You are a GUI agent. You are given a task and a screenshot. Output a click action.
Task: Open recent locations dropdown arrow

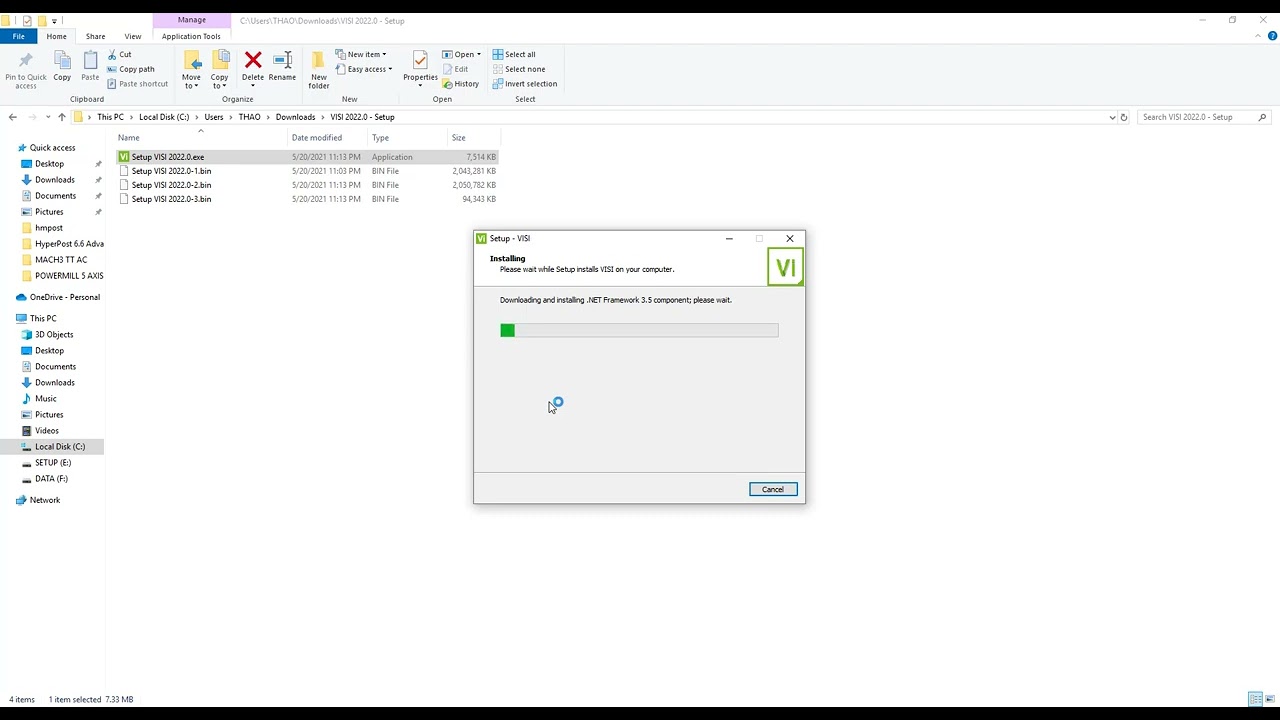pos(47,118)
